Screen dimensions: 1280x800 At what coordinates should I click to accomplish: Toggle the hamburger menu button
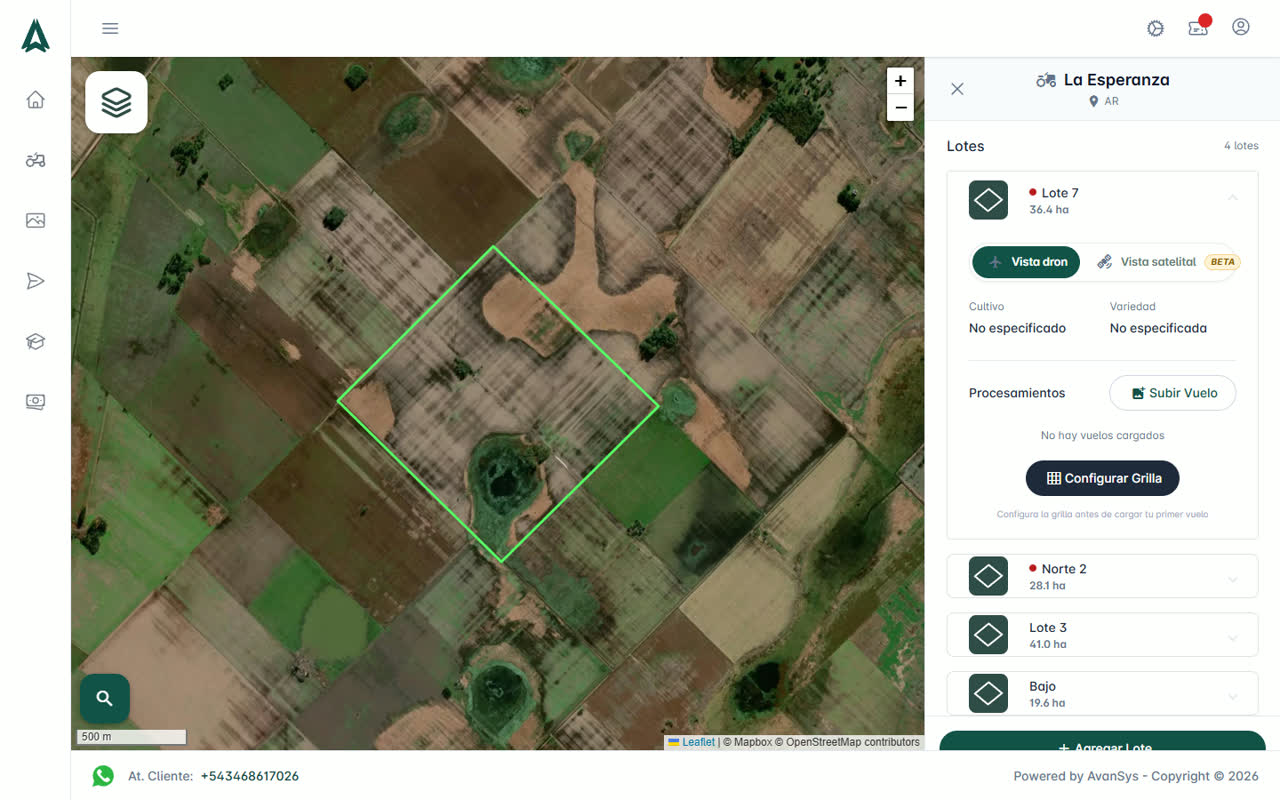(x=110, y=28)
